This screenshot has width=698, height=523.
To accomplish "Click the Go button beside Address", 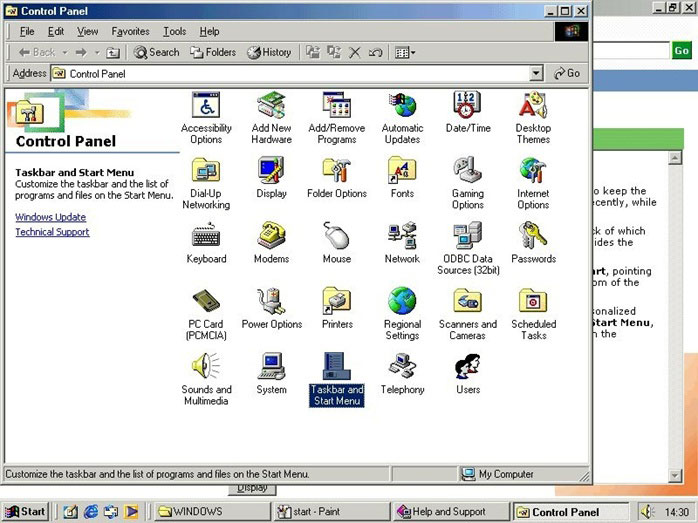I will pos(567,73).
